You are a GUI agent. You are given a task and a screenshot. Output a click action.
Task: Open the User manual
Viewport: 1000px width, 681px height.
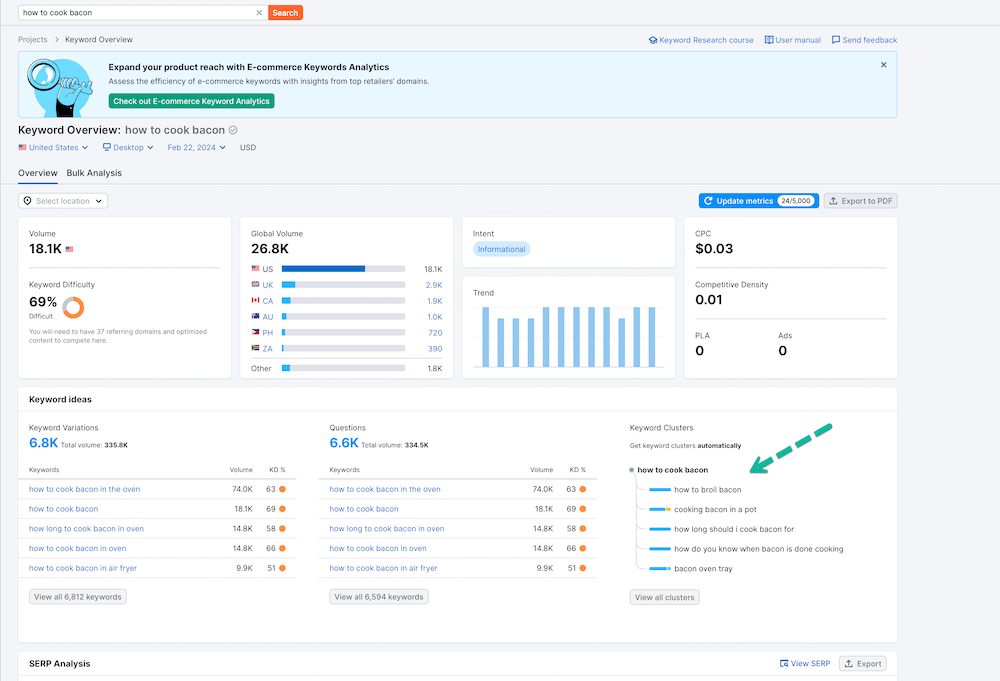pyautogui.click(x=791, y=39)
